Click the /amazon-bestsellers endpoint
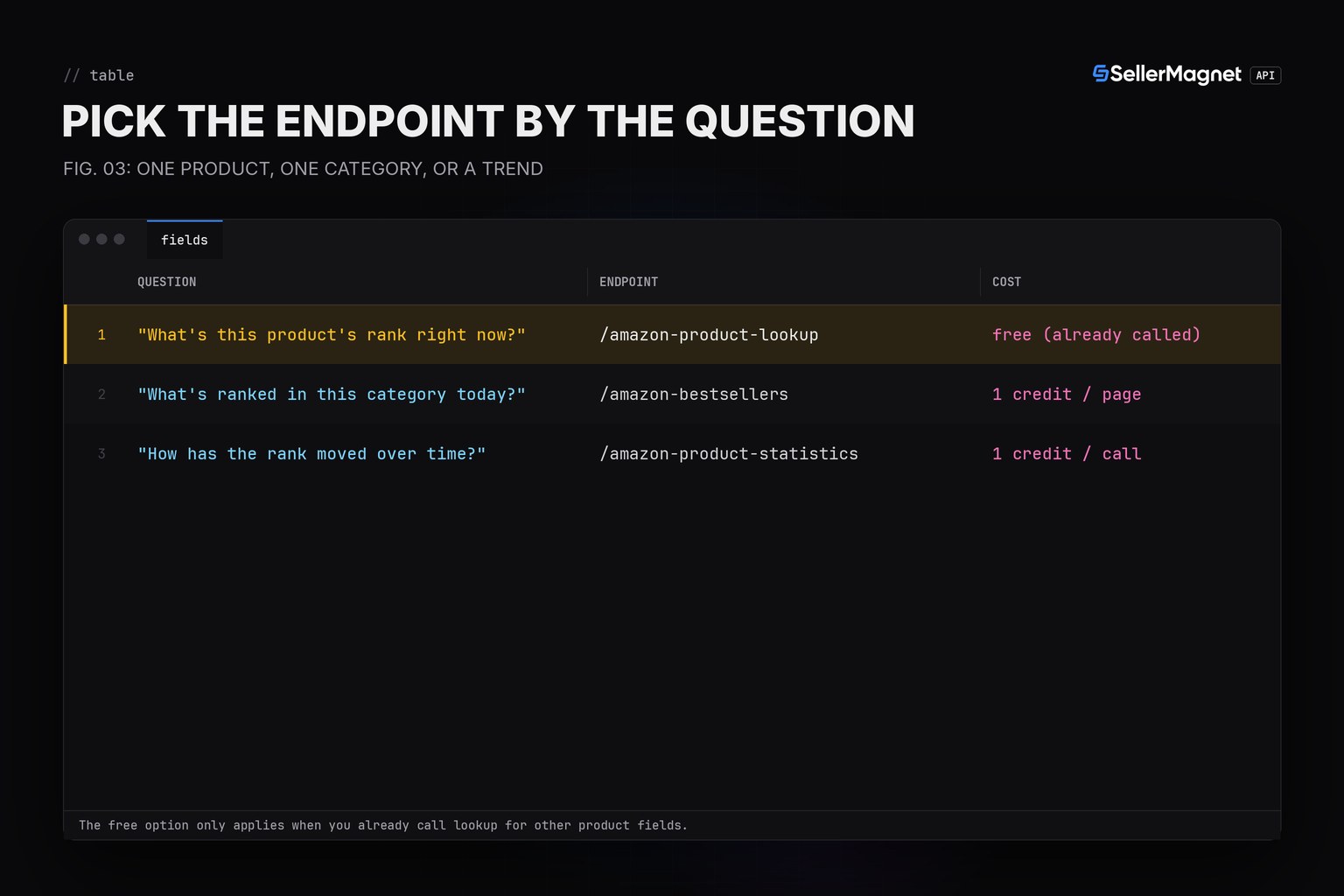The width and height of the screenshot is (1344, 896). click(x=694, y=395)
